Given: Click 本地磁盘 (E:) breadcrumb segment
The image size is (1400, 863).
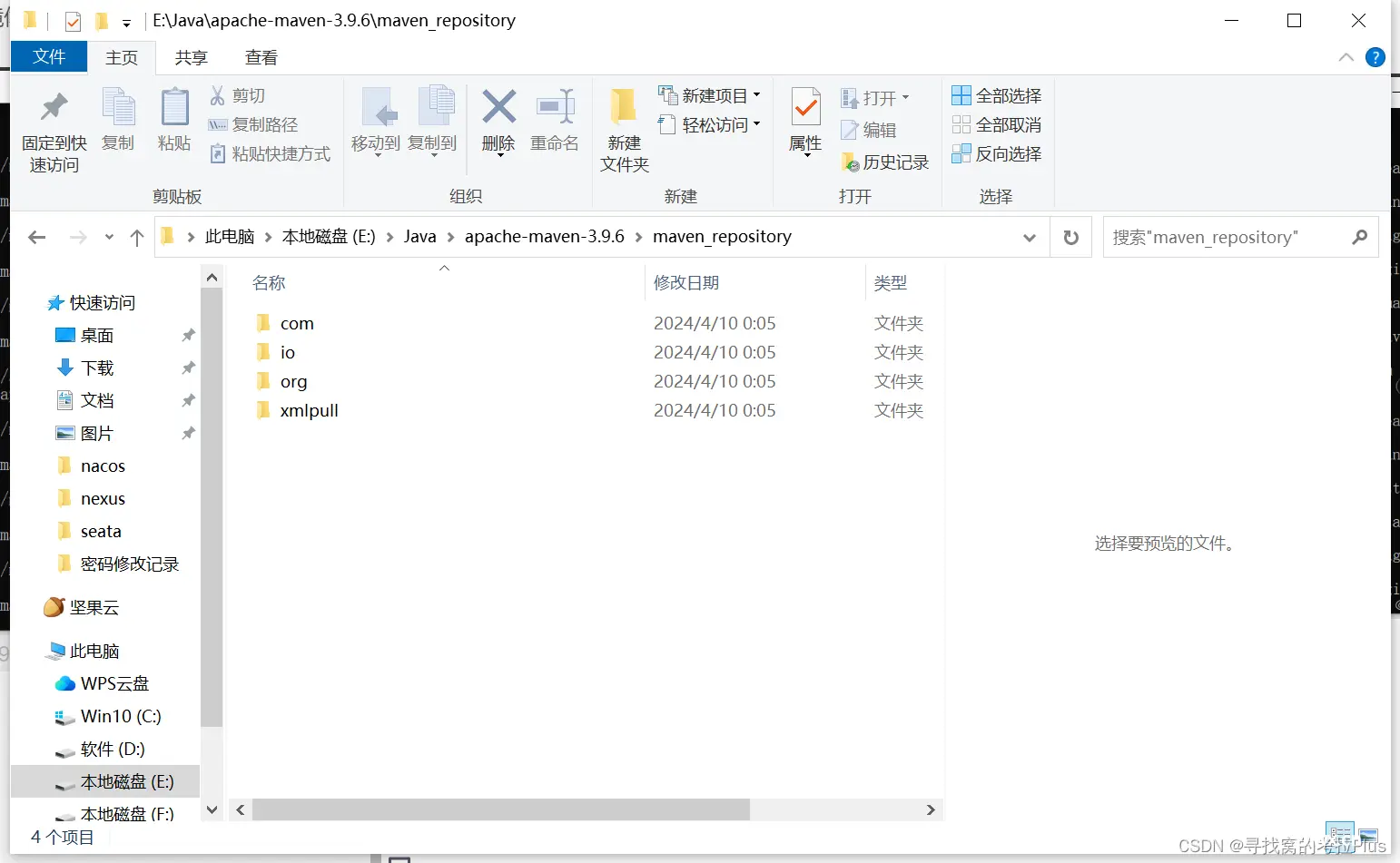Looking at the screenshot, I should (x=329, y=237).
